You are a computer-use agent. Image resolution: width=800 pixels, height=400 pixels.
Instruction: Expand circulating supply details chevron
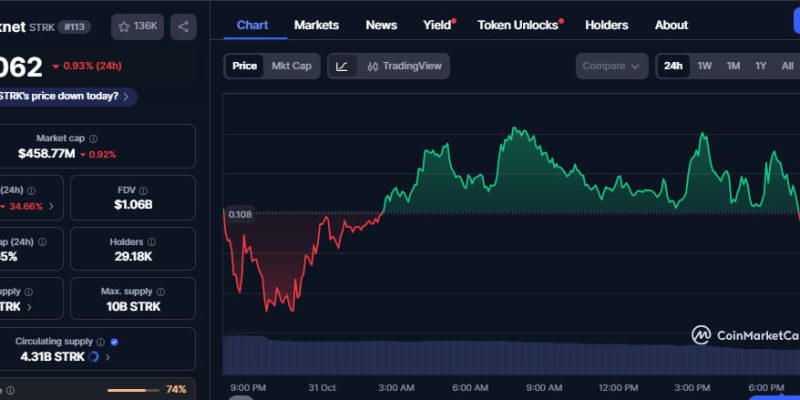[107, 356]
